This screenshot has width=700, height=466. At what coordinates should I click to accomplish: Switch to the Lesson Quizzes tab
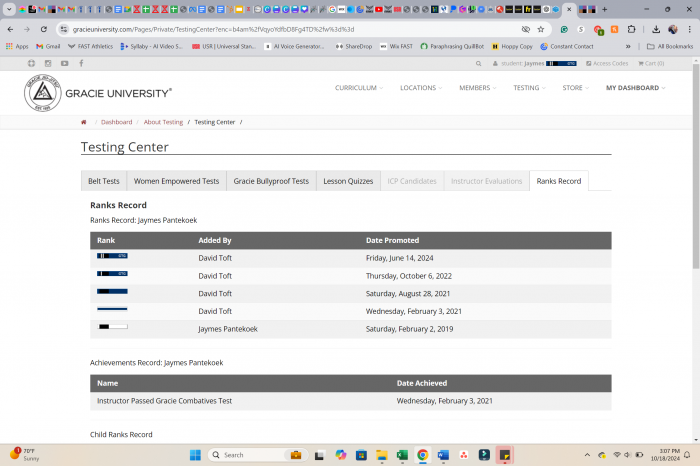pyautogui.click(x=348, y=181)
